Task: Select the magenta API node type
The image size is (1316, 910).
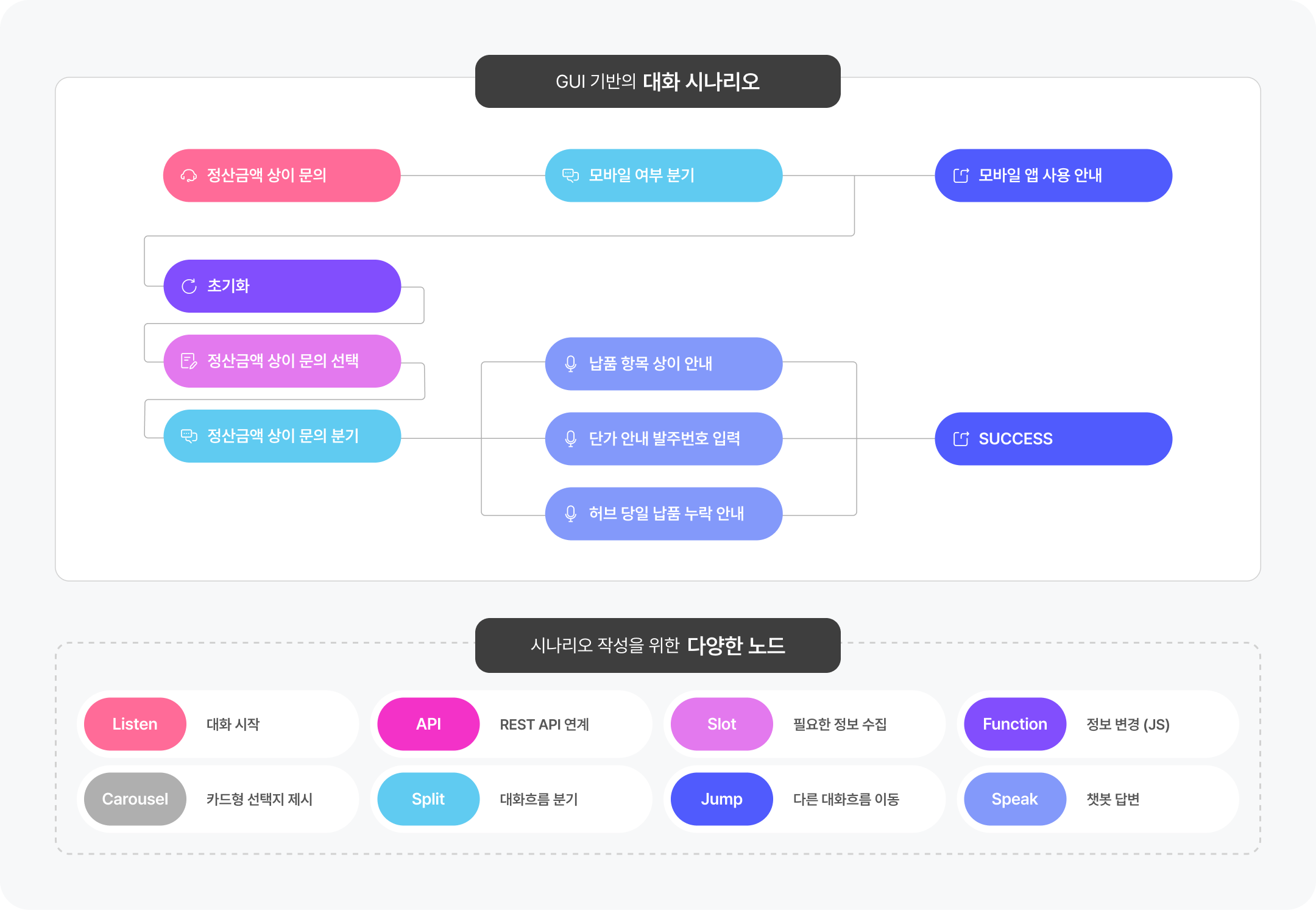Action: (x=428, y=724)
